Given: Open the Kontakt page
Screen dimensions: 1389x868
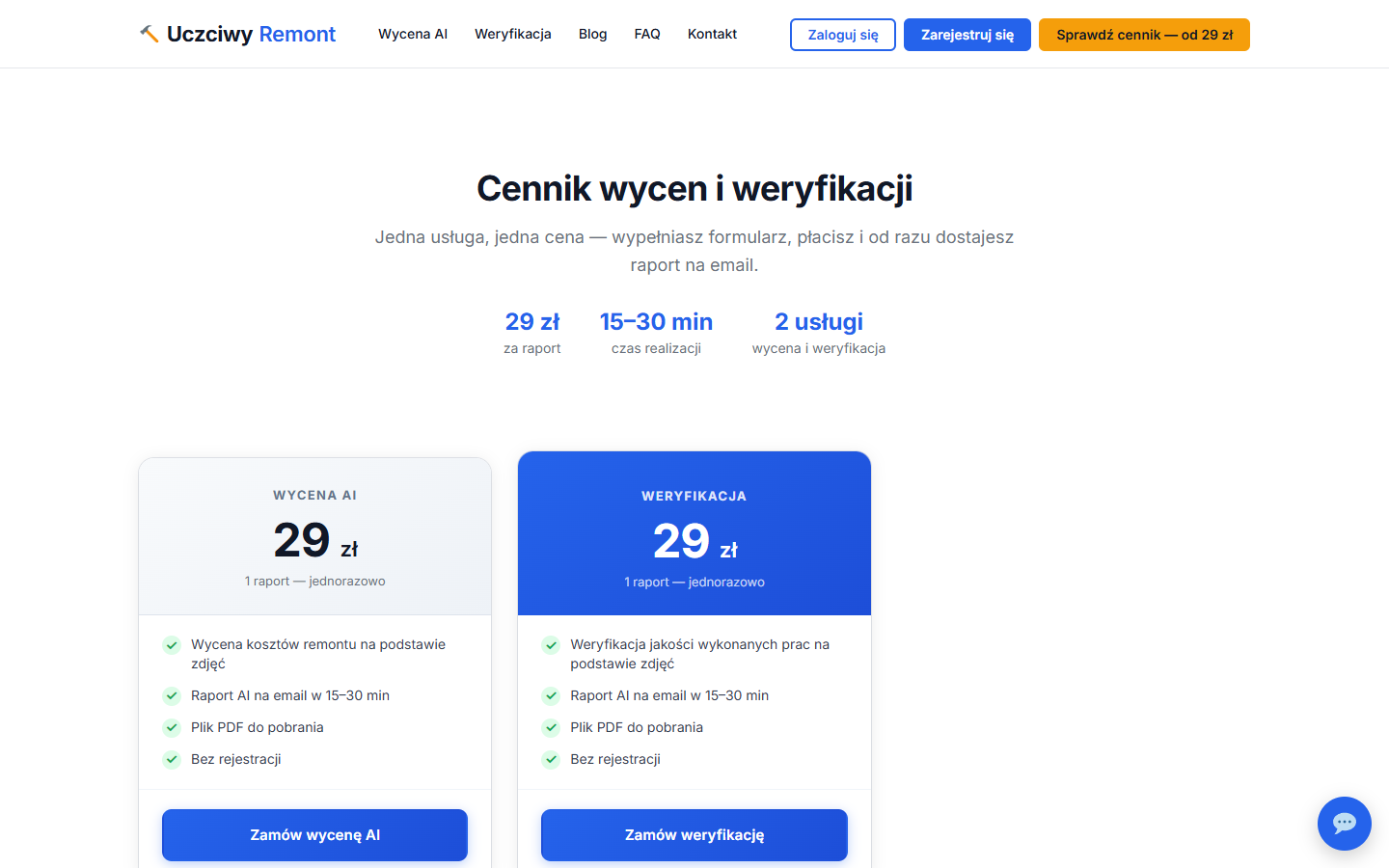Looking at the screenshot, I should 712,34.
